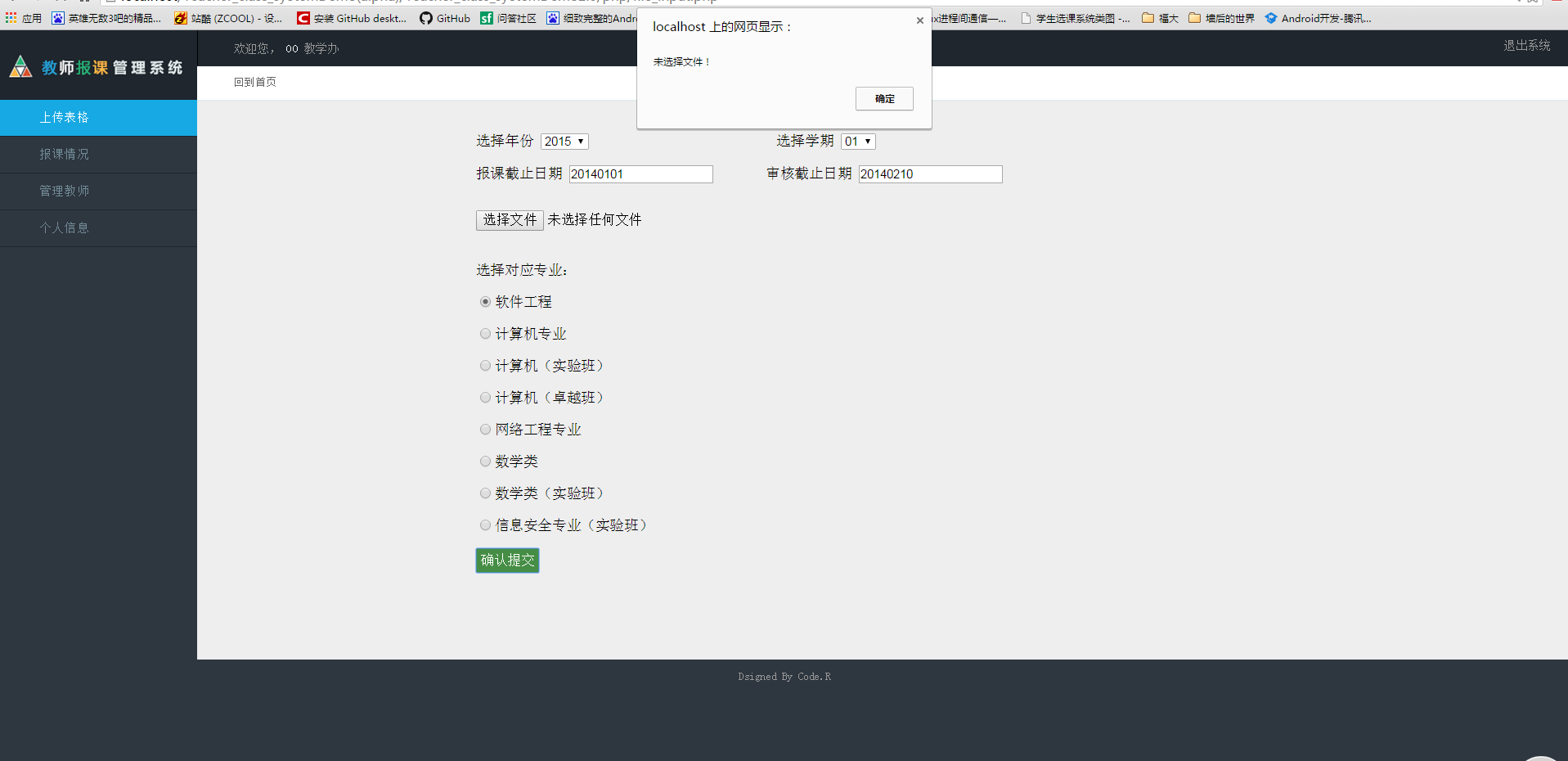Viewport: 1568px width, 761px height.
Task: Click 回到首页 link
Action: (255, 82)
